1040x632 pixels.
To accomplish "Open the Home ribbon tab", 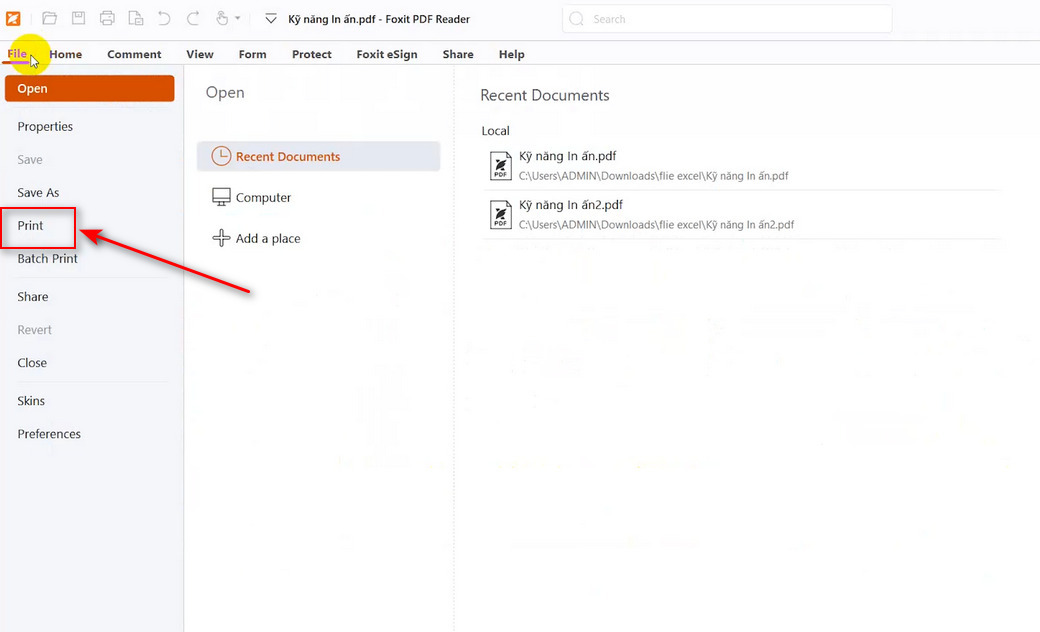I will coord(66,54).
